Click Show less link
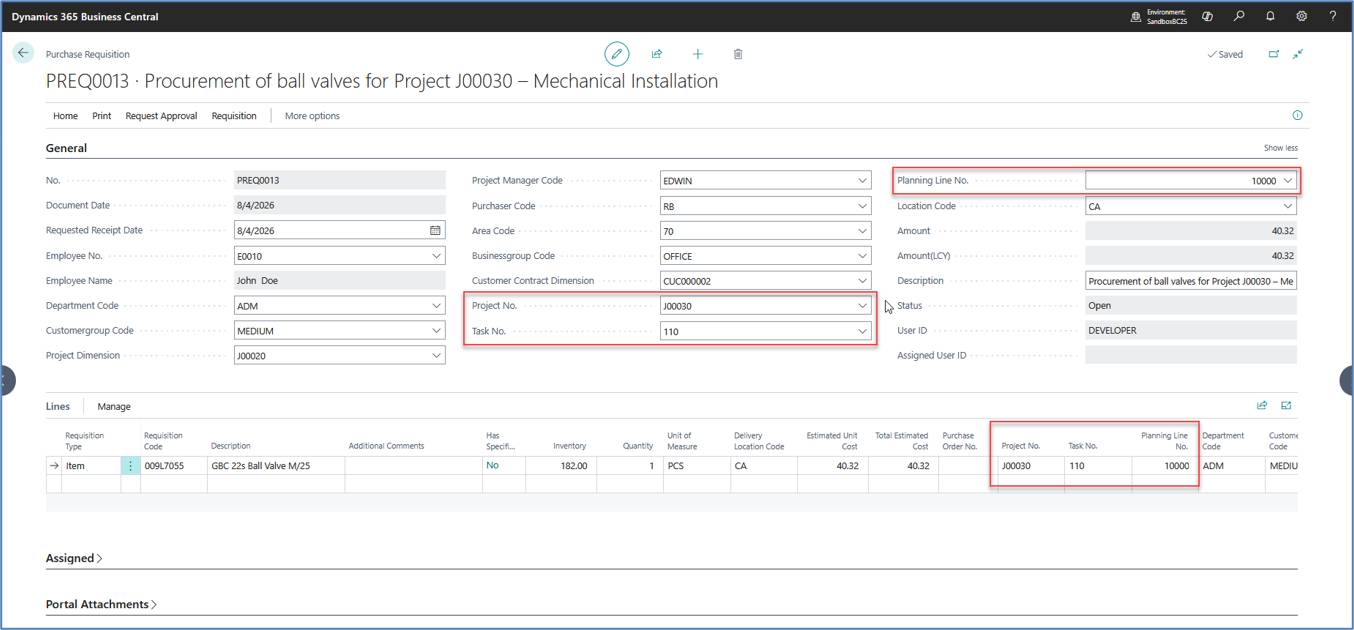The image size is (1354, 630). (1280, 148)
